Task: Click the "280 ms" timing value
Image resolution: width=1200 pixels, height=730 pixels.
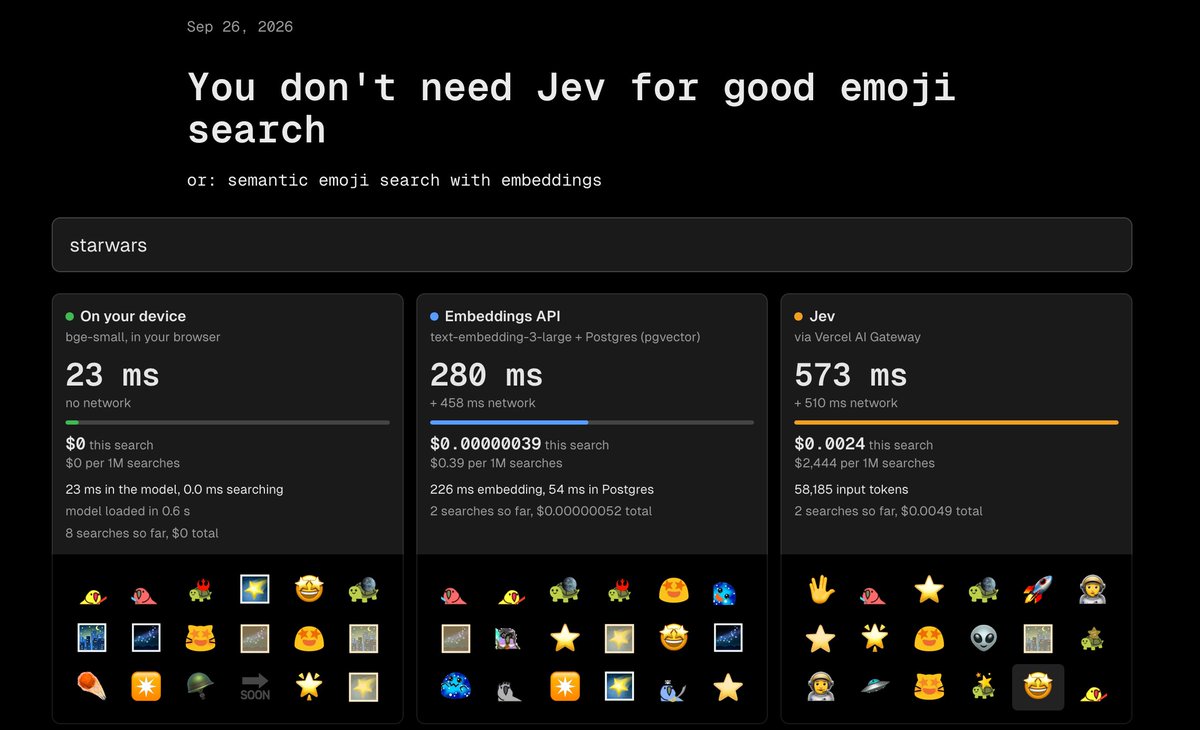Action: click(487, 375)
